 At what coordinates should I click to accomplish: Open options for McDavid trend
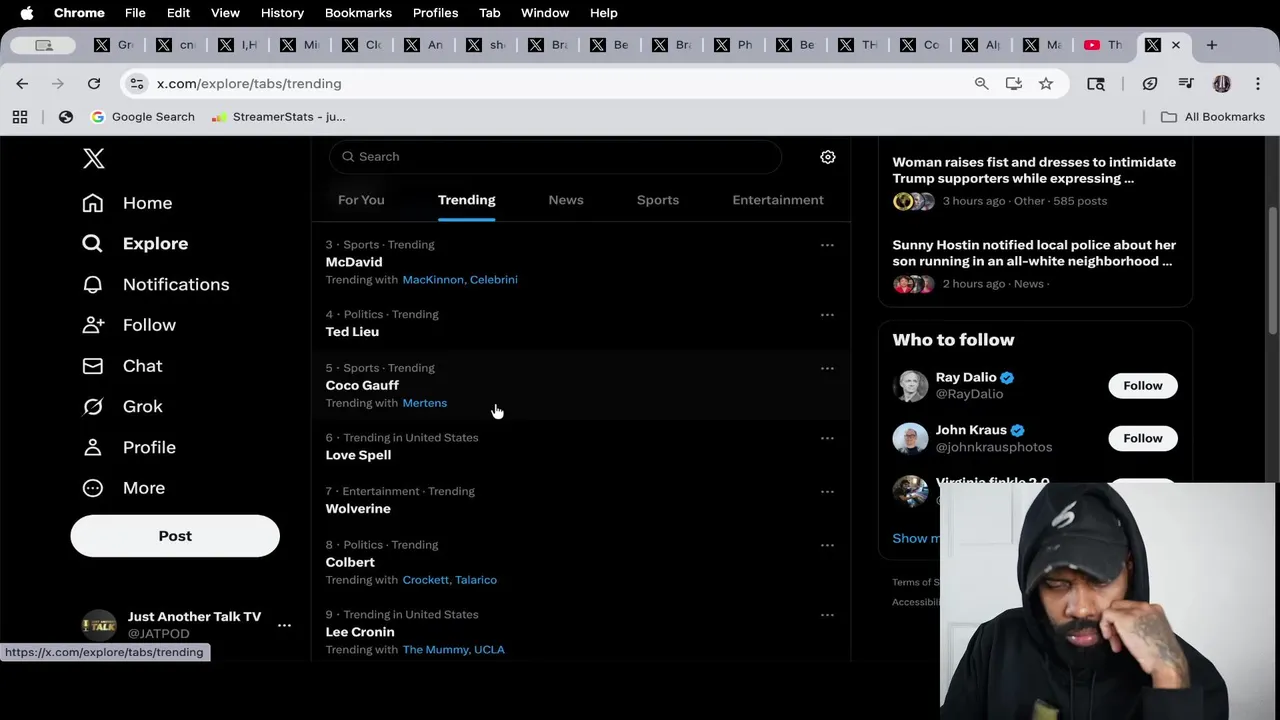[x=827, y=245]
